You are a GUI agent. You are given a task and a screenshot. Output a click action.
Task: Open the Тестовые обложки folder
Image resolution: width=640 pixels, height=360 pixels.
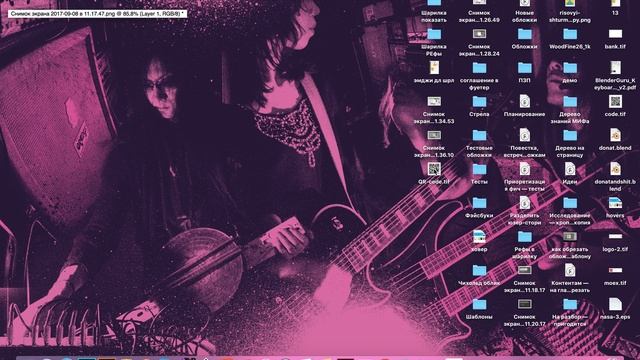click(x=479, y=135)
